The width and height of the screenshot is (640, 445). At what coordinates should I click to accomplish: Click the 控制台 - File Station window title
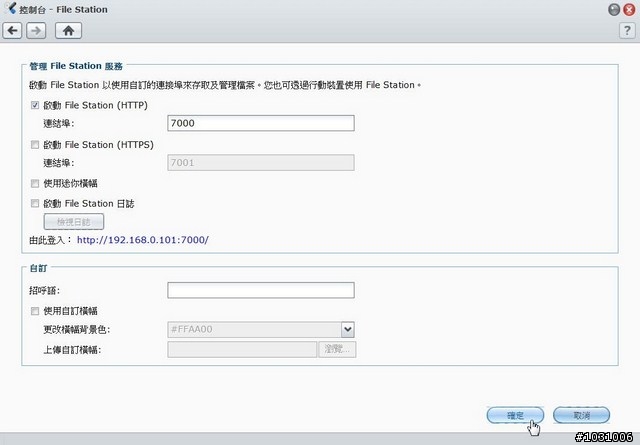point(63,9)
